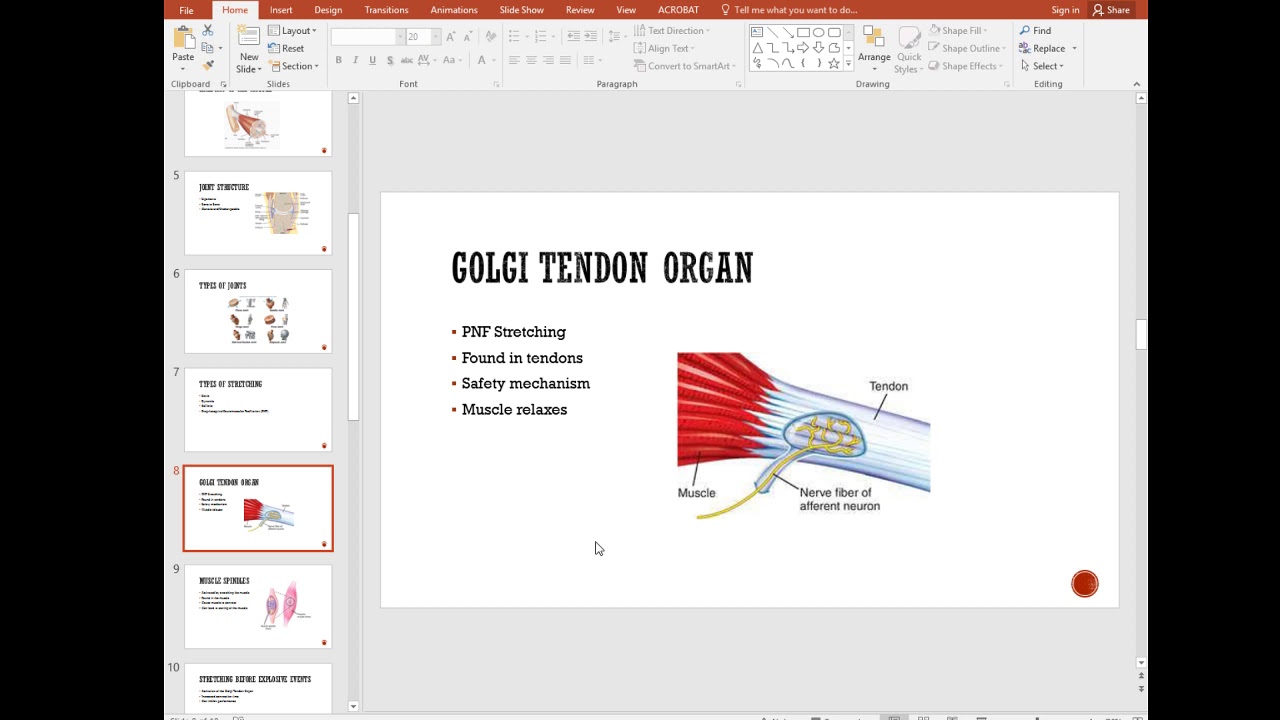Image resolution: width=1280 pixels, height=720 pixels.
Task: Pick the five-point star shape
Action: coord(834,64)
